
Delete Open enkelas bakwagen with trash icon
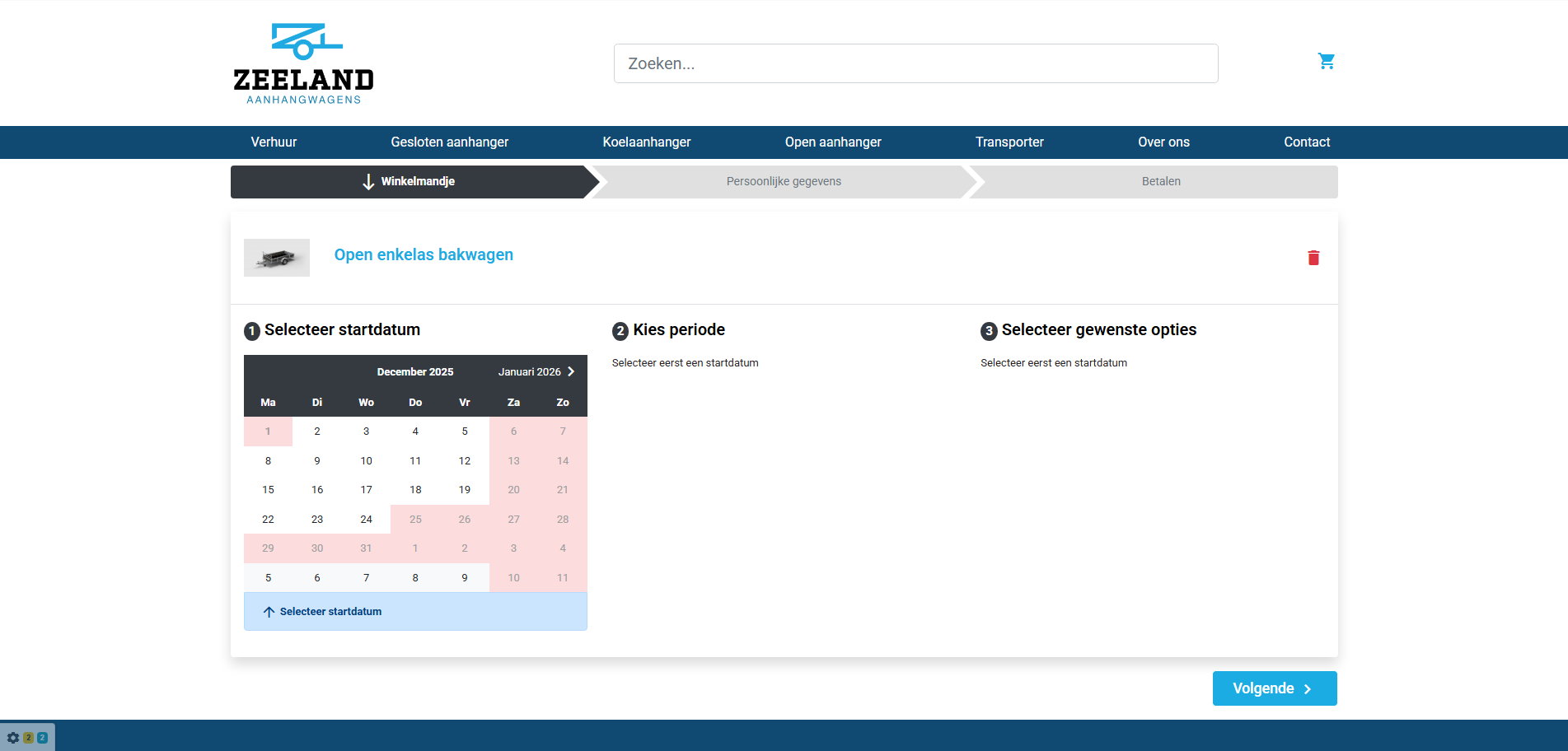(1313, 258)
